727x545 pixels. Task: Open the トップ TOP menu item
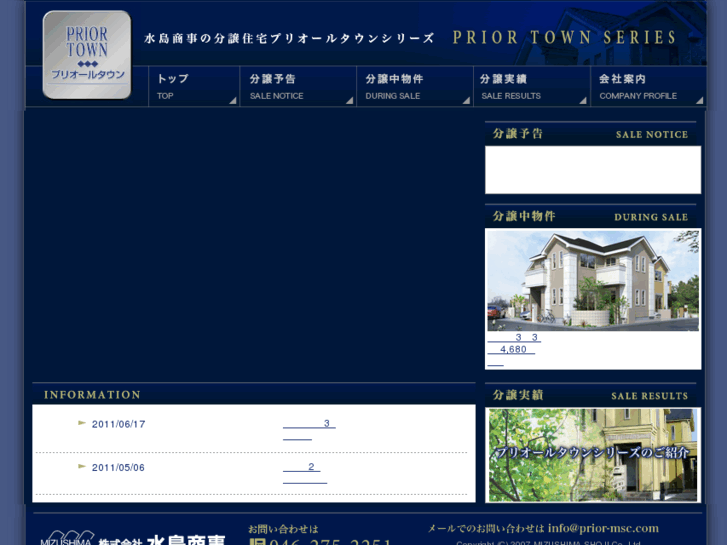[194, 87]
